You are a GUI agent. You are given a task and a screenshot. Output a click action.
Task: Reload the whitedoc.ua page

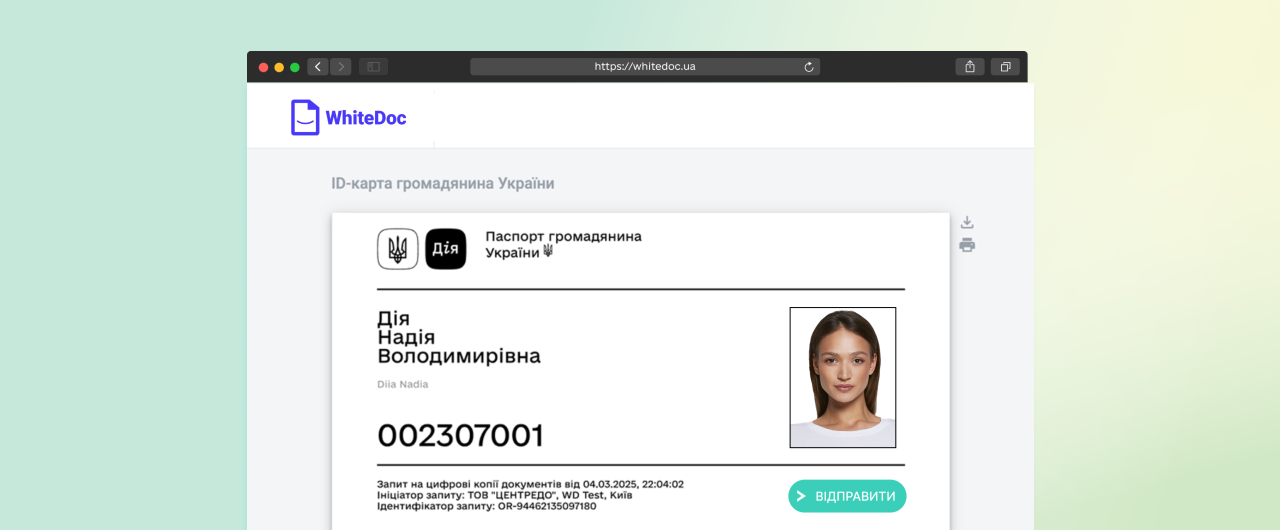pos(809,67)
